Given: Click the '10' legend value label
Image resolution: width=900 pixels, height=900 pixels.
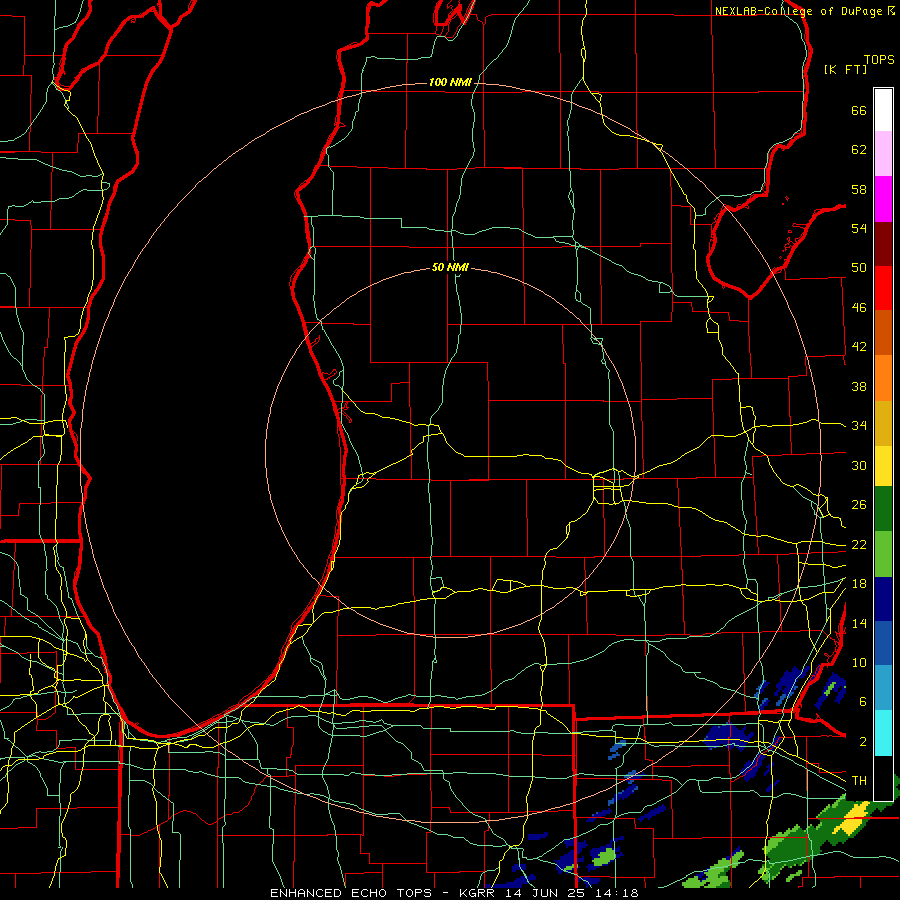Looking at the screenshot, I should point(859,662).
